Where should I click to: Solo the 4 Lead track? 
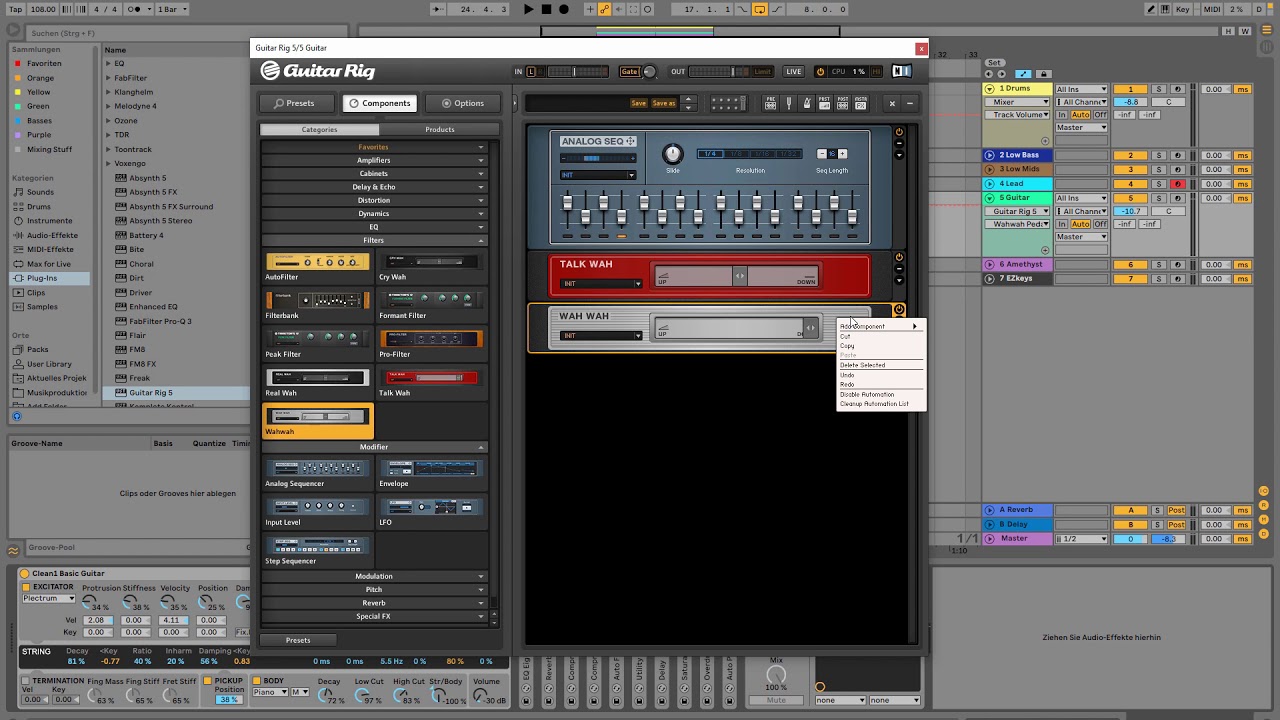pyautogui.click(x=1159, y=184)
